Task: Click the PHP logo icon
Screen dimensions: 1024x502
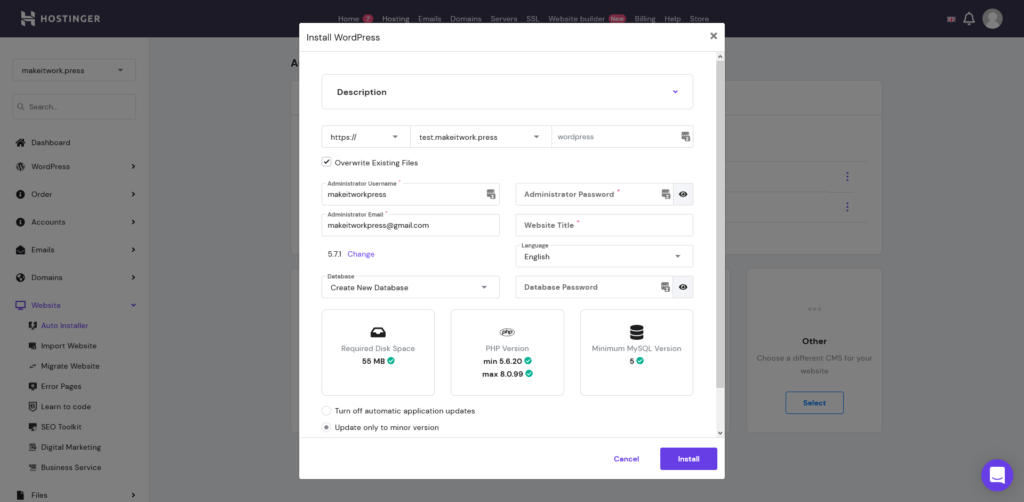Action: tap(507, 332)
